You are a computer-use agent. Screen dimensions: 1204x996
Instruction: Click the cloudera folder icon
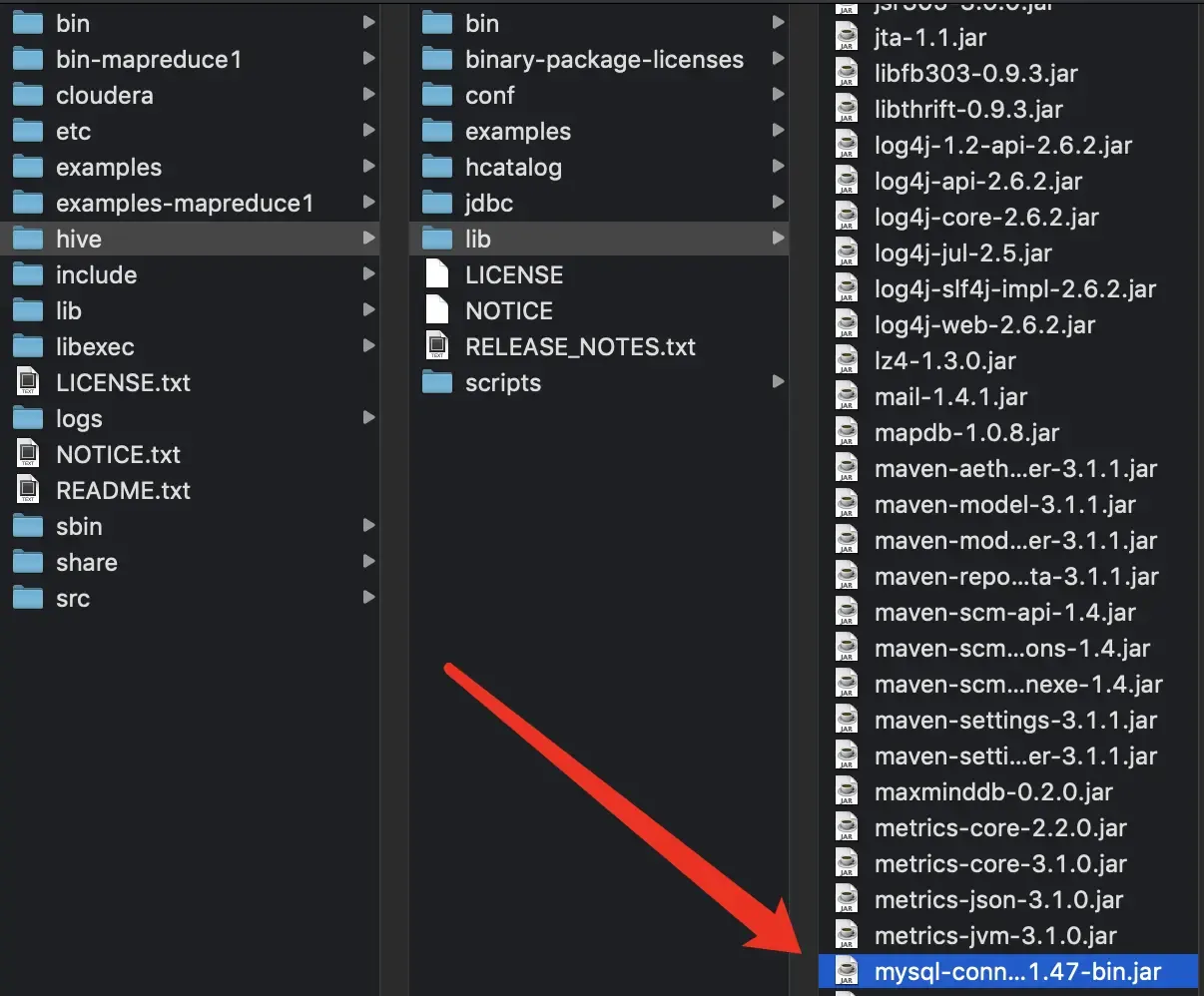click(28, 96)
